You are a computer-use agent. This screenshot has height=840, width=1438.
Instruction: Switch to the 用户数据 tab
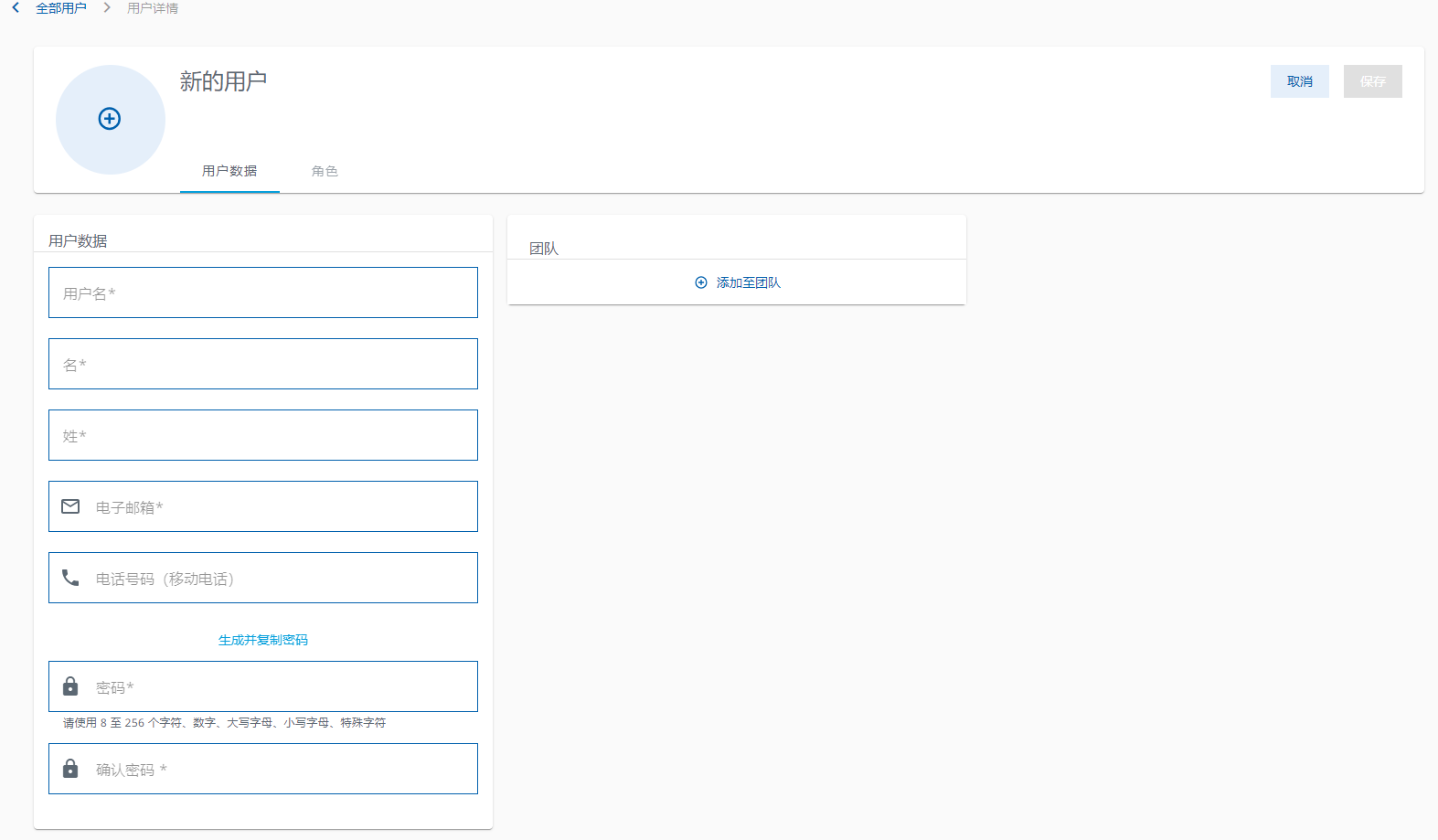(x=229, y=171)
